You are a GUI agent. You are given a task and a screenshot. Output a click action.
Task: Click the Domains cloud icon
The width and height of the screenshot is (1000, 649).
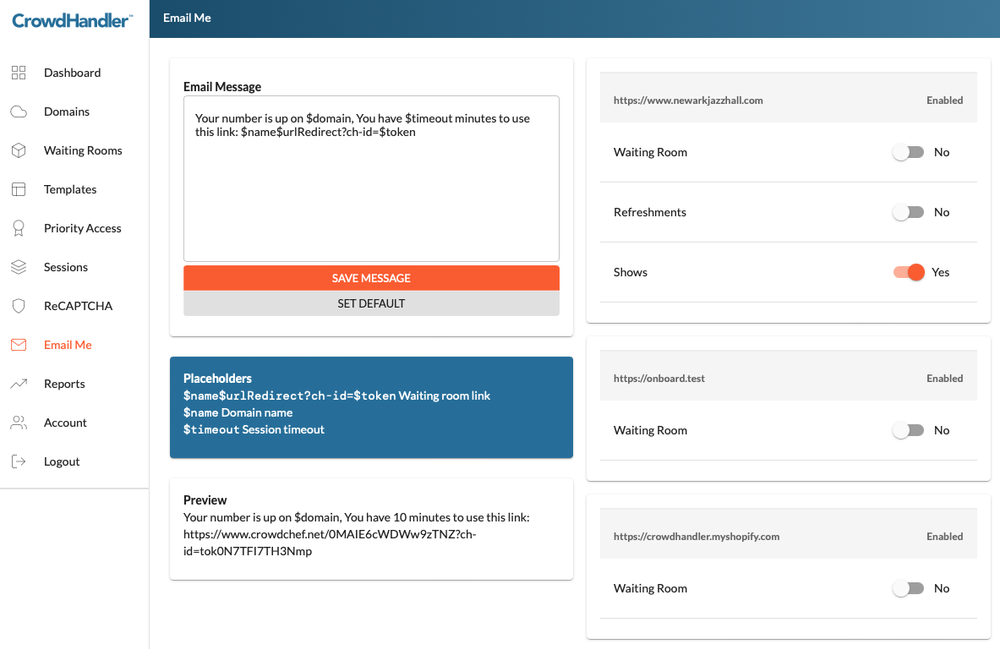(x=18, y=112)
